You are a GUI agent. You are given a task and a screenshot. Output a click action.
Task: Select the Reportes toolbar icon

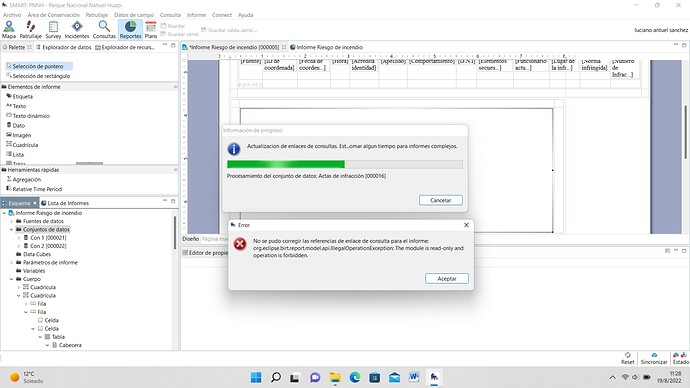pos(130,29)
